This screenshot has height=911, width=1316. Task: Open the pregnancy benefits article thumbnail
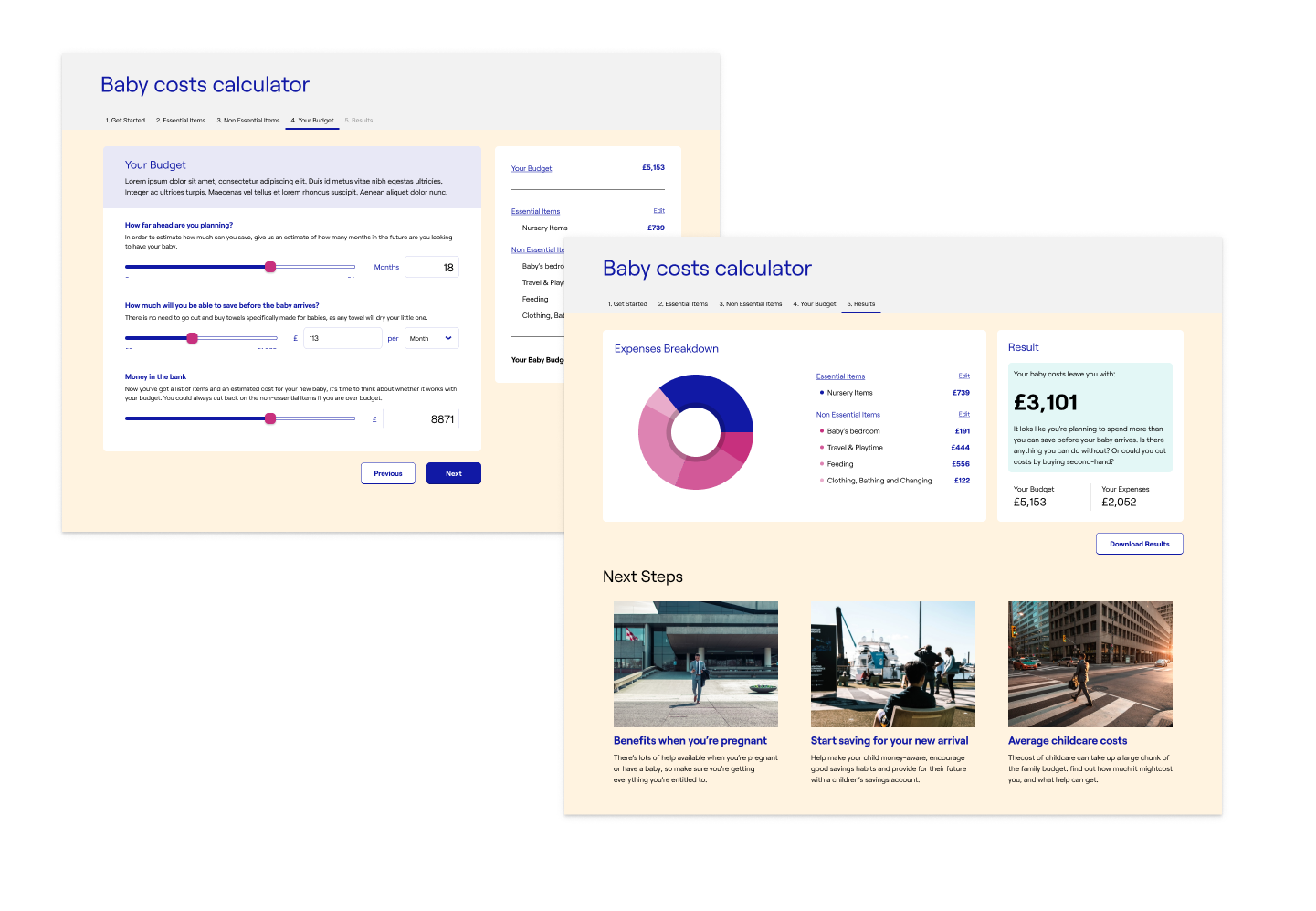[x=696, y=664]
